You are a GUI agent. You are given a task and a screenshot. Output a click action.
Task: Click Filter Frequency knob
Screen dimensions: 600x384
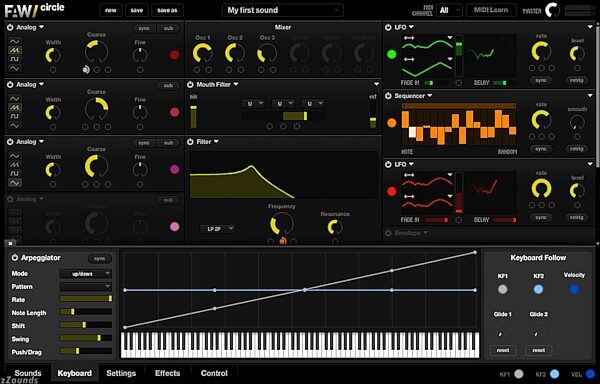(x=282, y=224)
